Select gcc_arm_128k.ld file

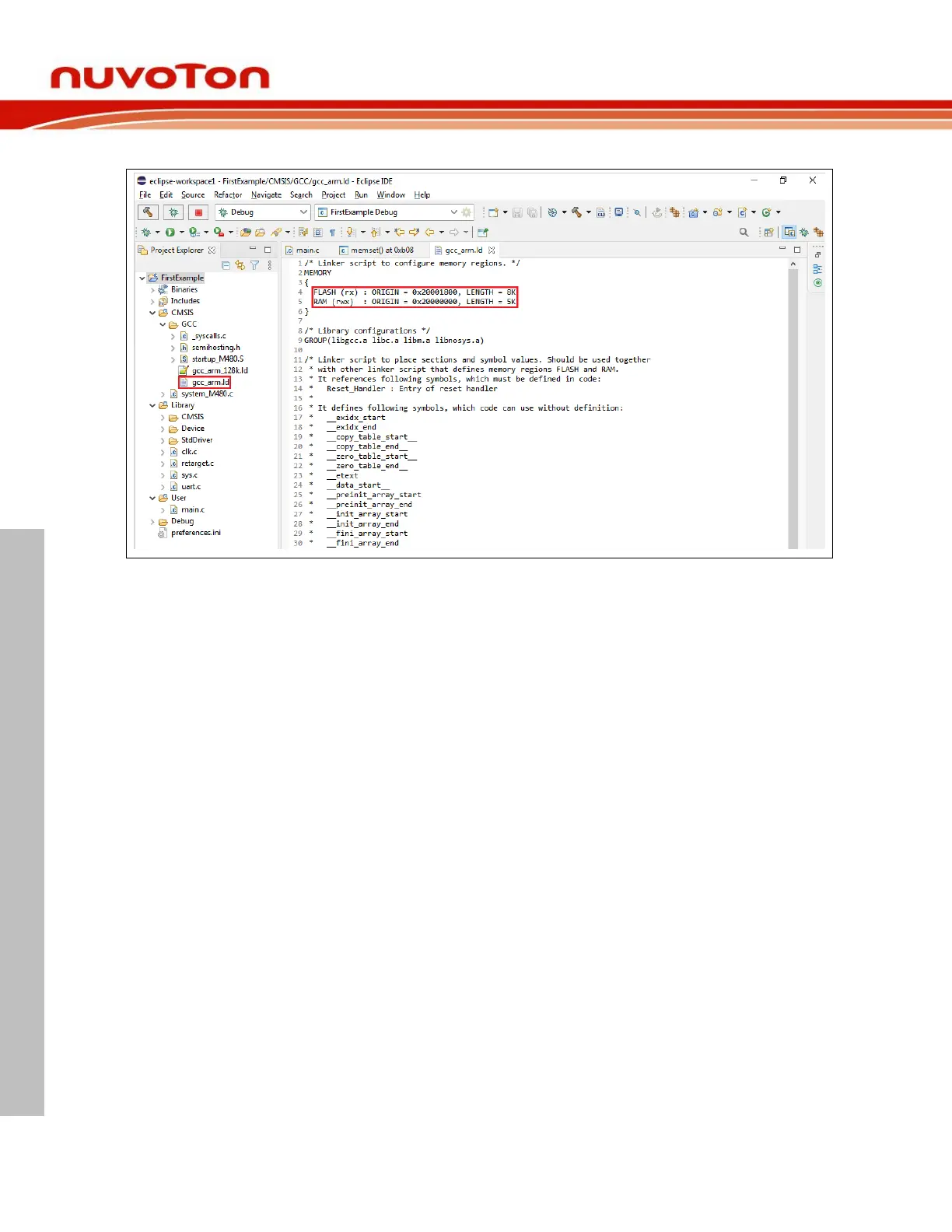point(219,371)
